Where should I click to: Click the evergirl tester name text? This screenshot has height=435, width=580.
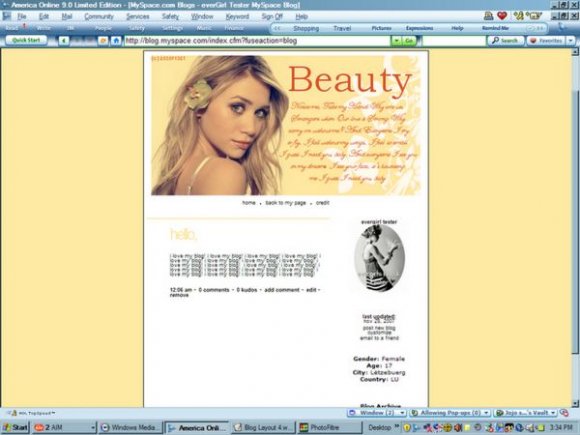click(379, 222)
